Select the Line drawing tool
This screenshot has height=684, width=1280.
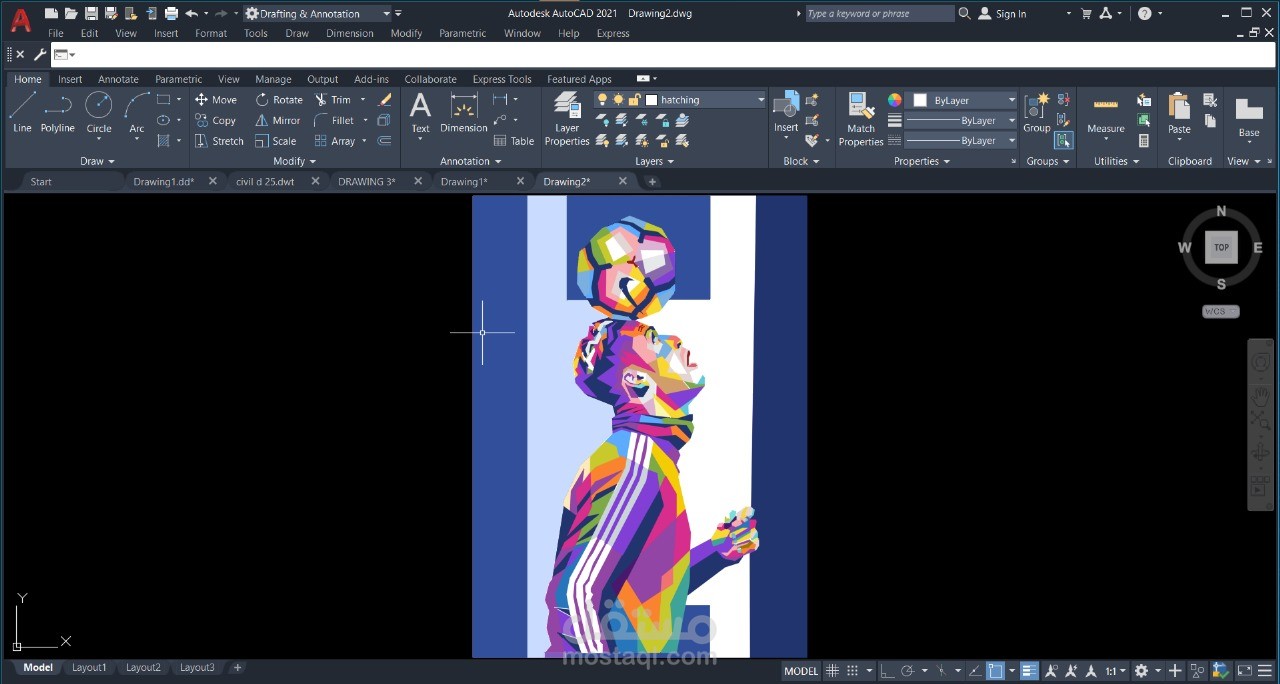[22, 112]
